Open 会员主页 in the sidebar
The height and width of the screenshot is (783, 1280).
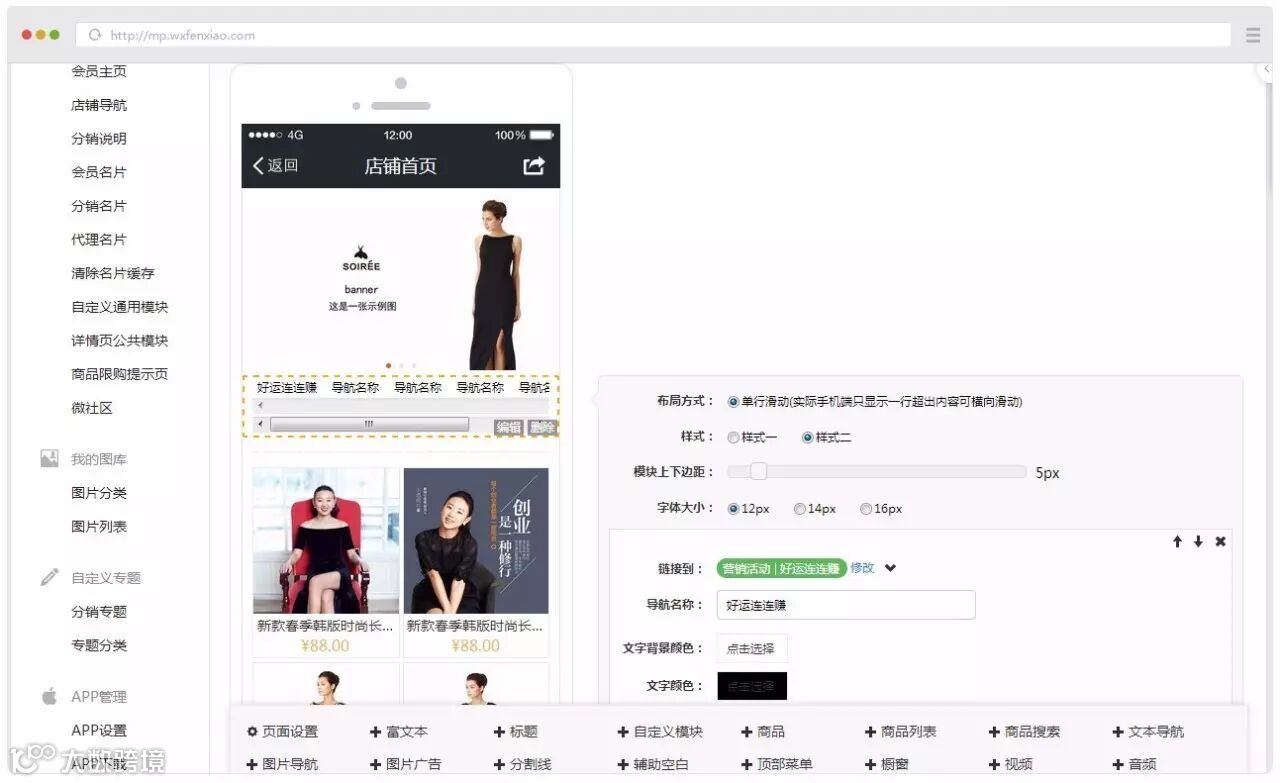tap(99, 71)
